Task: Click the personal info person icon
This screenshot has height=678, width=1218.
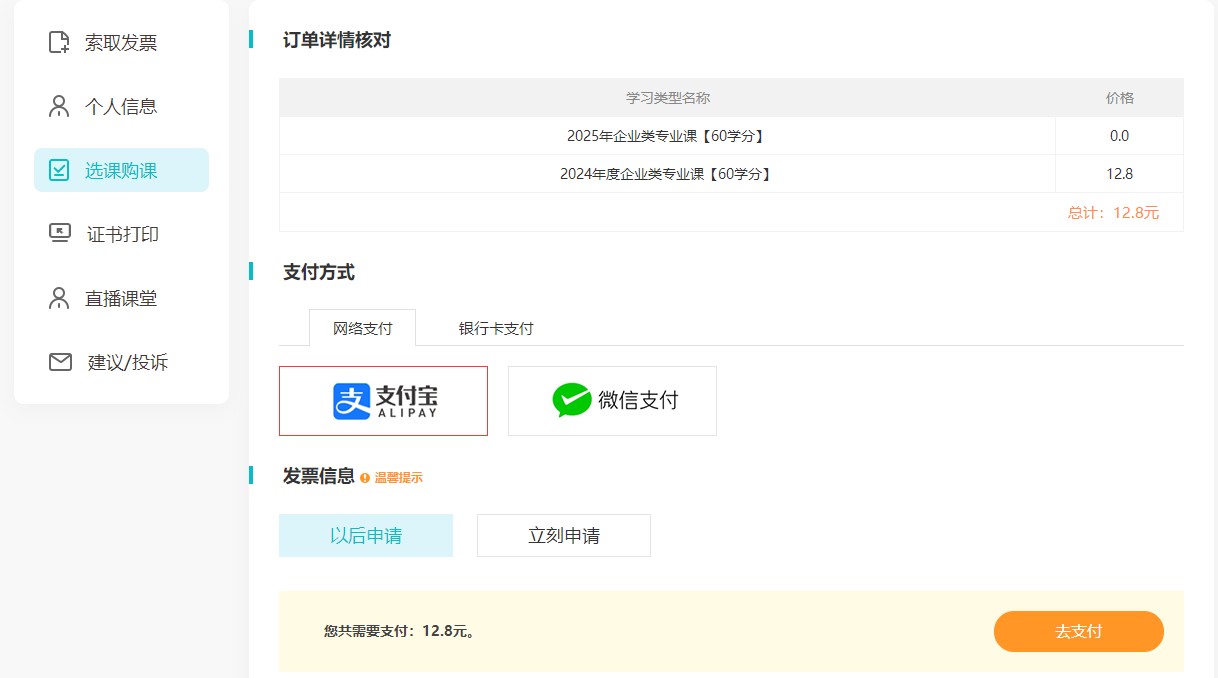Action: (x=60, y=106)
